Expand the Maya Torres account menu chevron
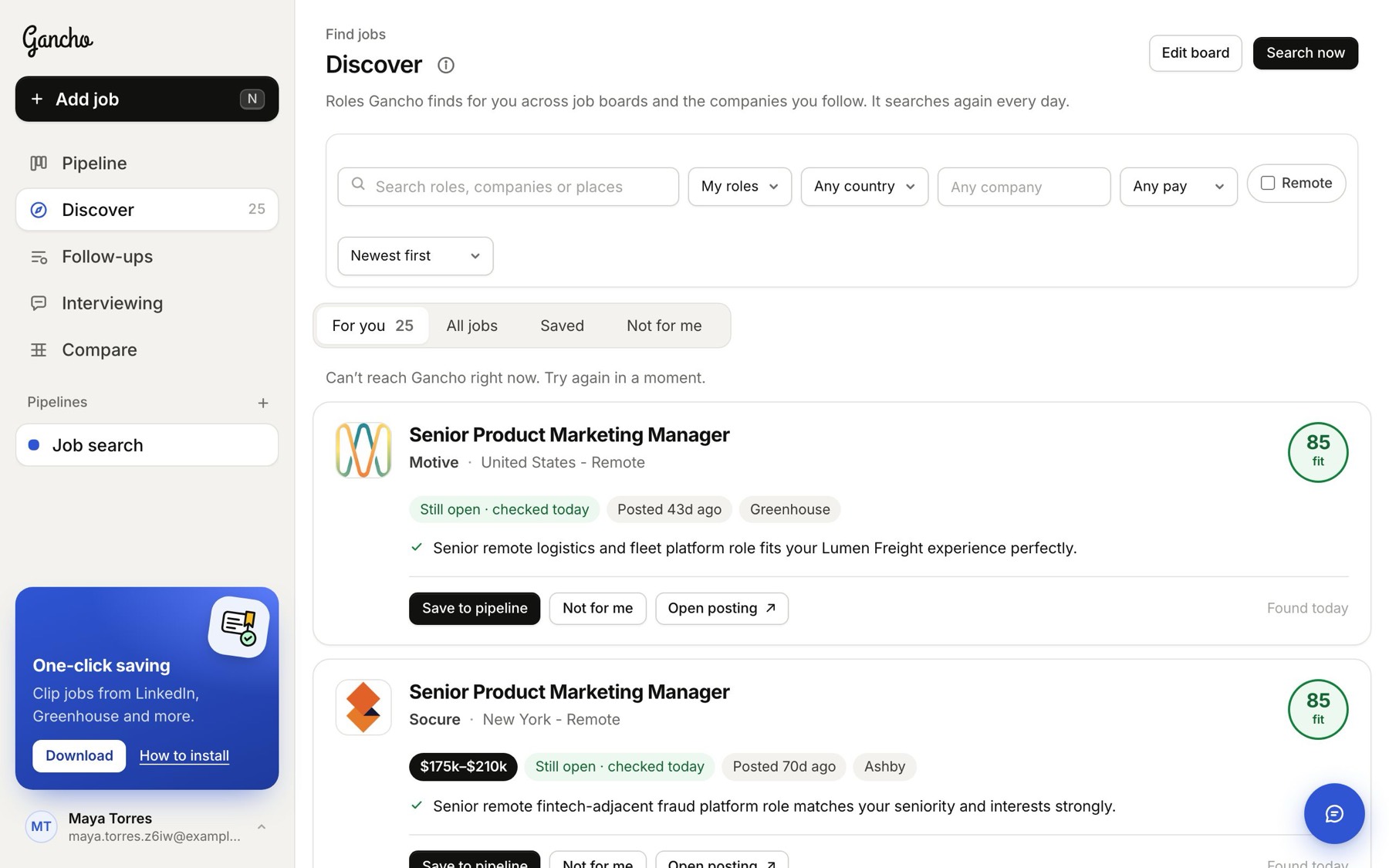The height and width of the screenshot is (868, 1389). coord(262,826)
